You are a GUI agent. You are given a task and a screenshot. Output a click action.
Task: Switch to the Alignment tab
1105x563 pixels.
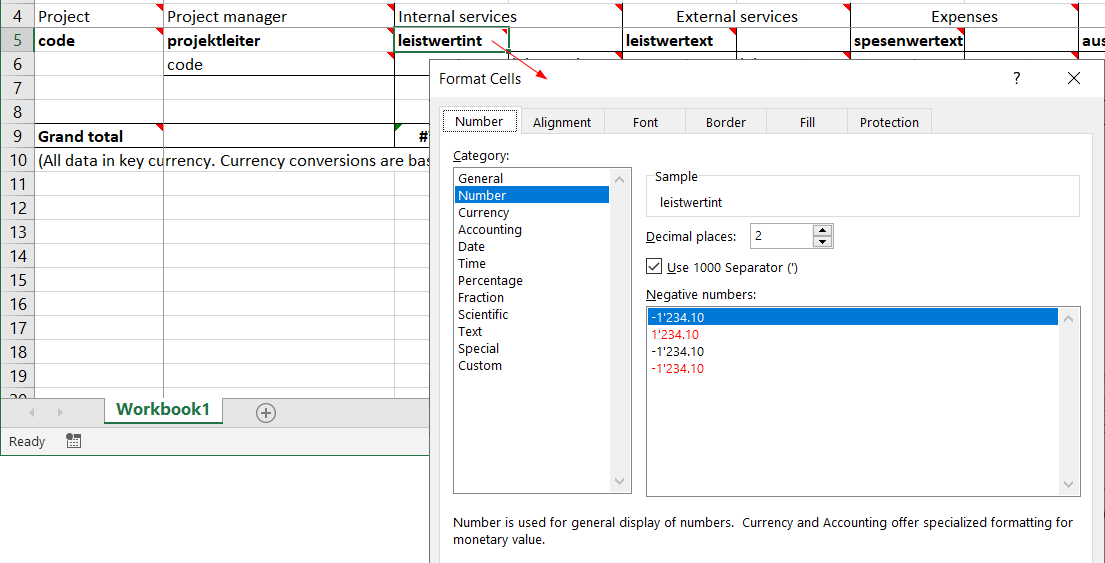tap(561, 122)
